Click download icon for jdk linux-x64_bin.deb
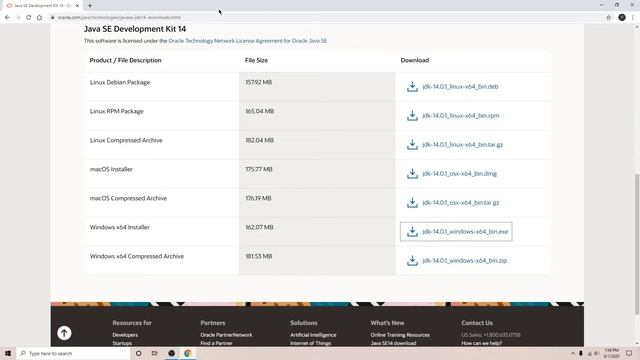This screenshot has height=360, width=640. (x=412, y=87)
